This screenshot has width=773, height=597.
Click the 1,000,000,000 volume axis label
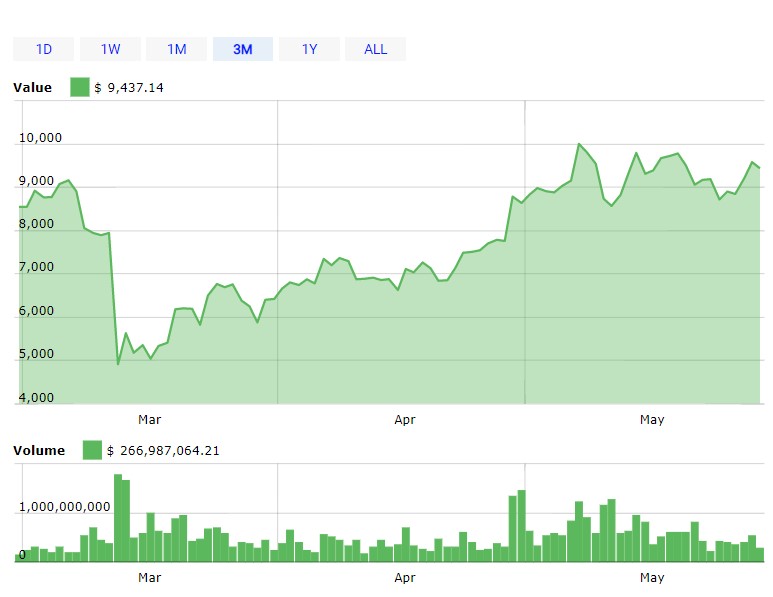click(65, 506)
